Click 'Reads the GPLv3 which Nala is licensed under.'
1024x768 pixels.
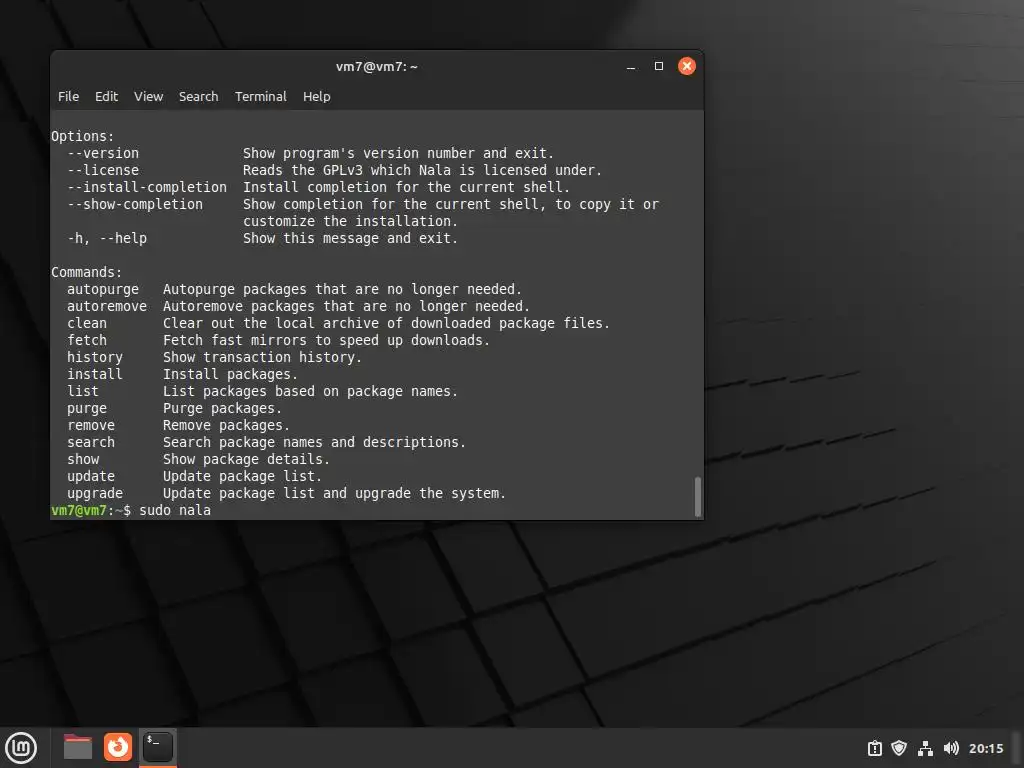pyautogui.click(x=423, y=170)
